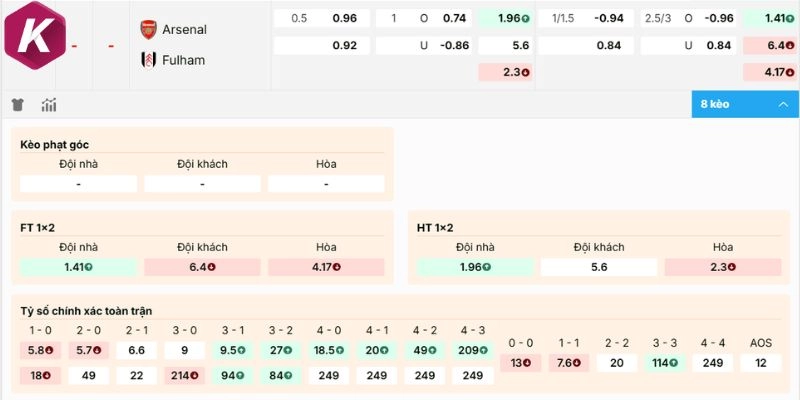The image size is (800, 400).
Task: Select FT 1×2 home odds 1.41
Action: tap(78, 267)
